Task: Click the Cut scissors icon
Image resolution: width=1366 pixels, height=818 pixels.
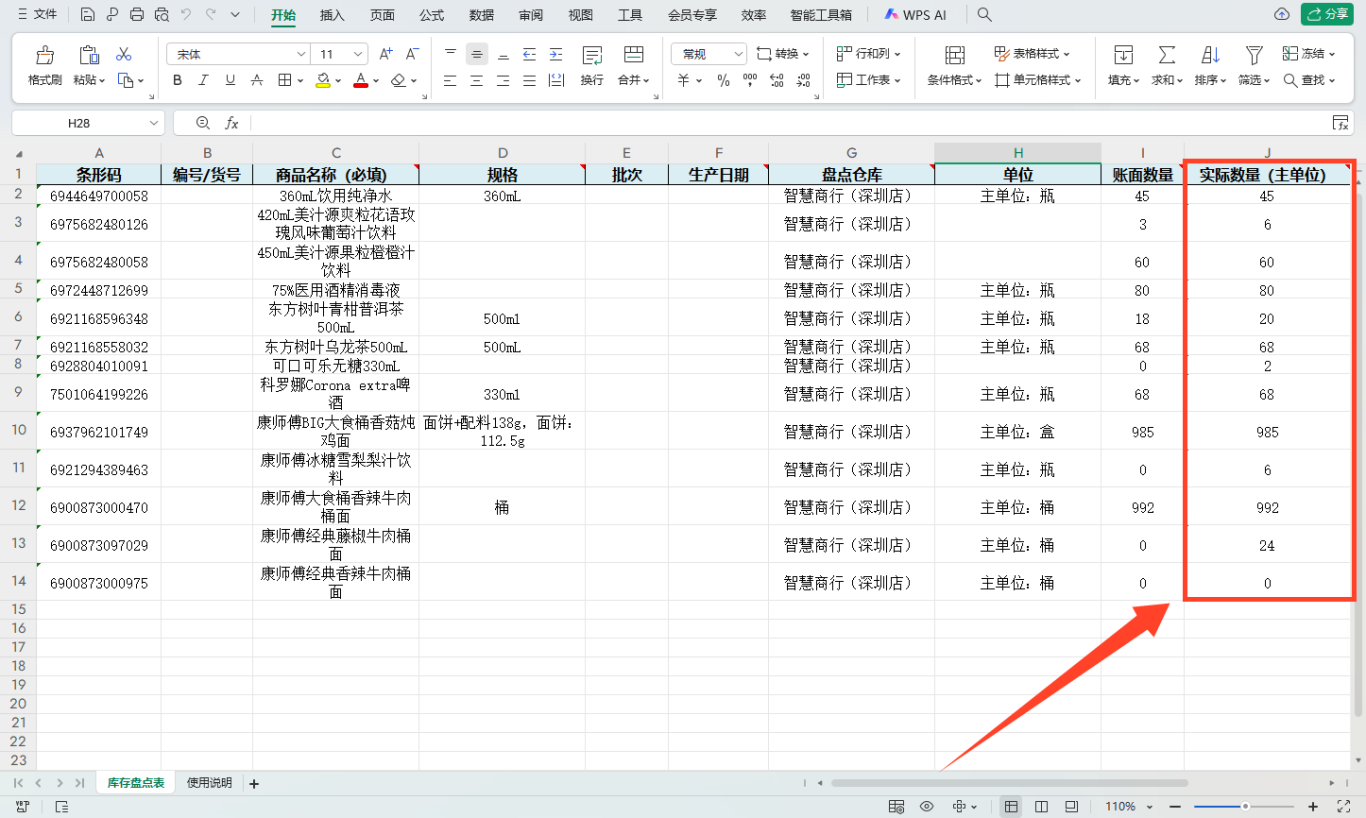Action: pos(124,54)
